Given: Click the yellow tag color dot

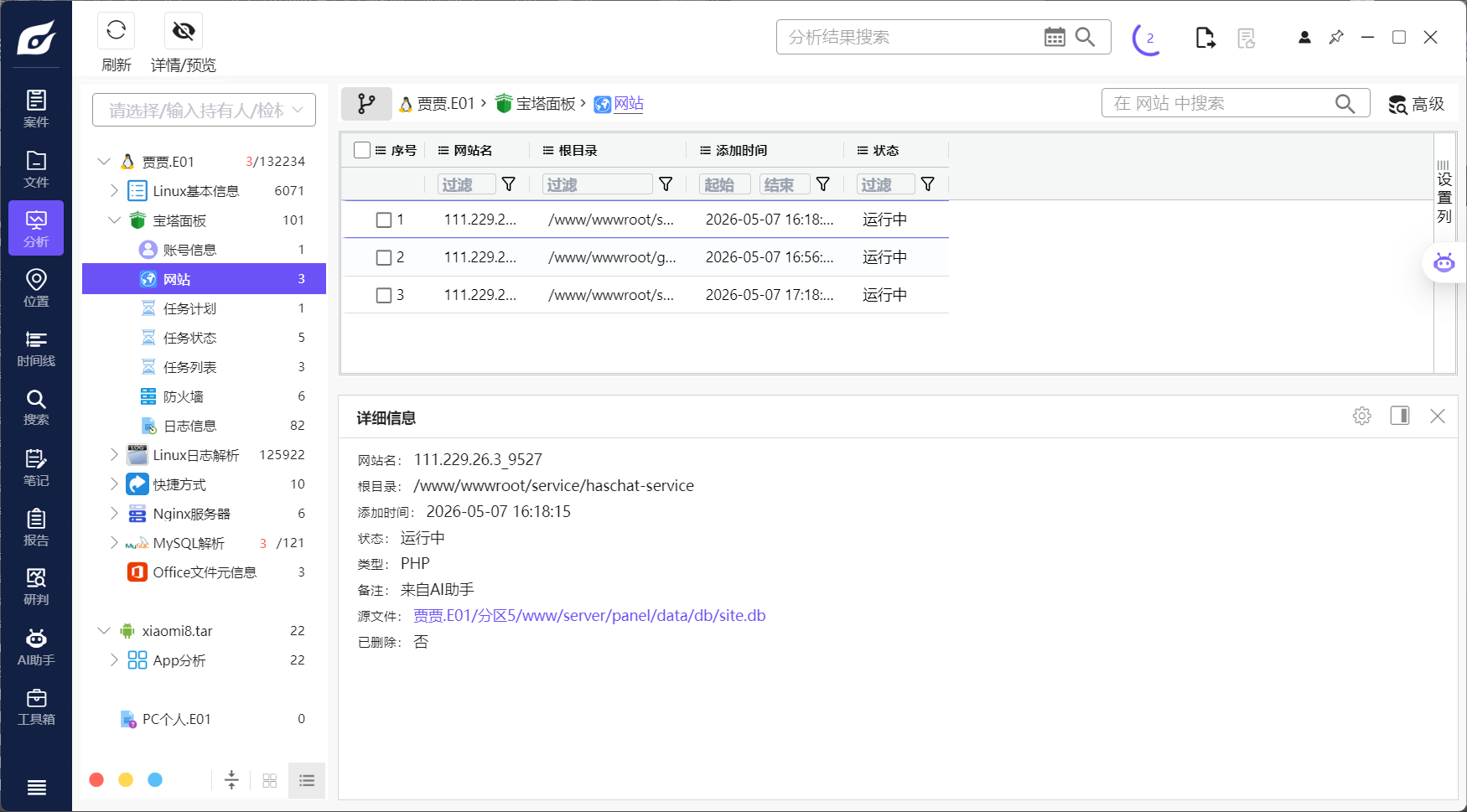Looking at the screenshot, I should pos(126,780).
